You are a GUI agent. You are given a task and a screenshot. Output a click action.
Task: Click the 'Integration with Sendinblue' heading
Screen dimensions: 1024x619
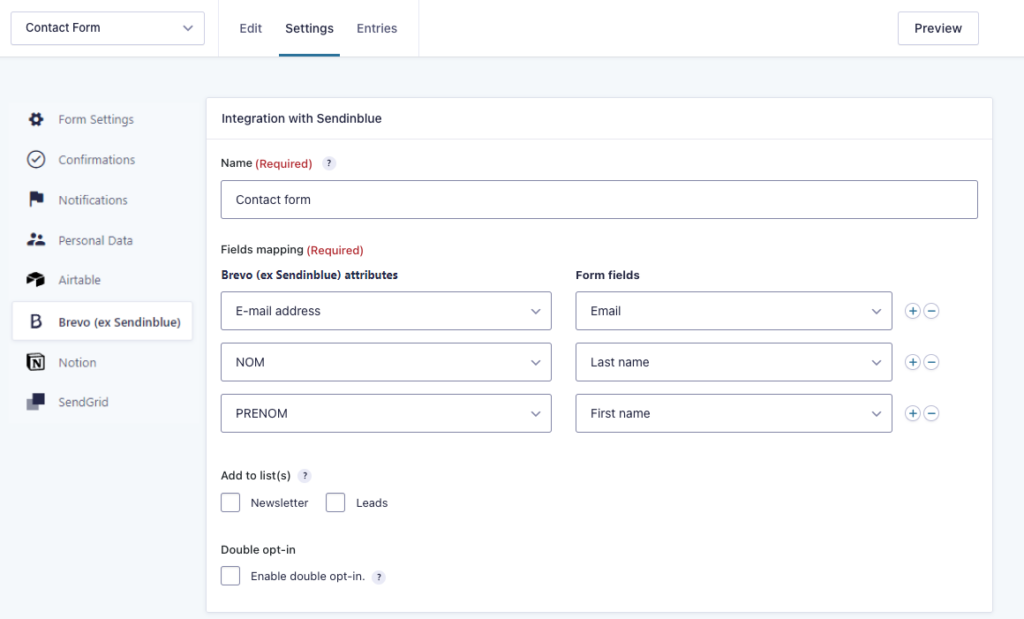click(x=302, y=118)
